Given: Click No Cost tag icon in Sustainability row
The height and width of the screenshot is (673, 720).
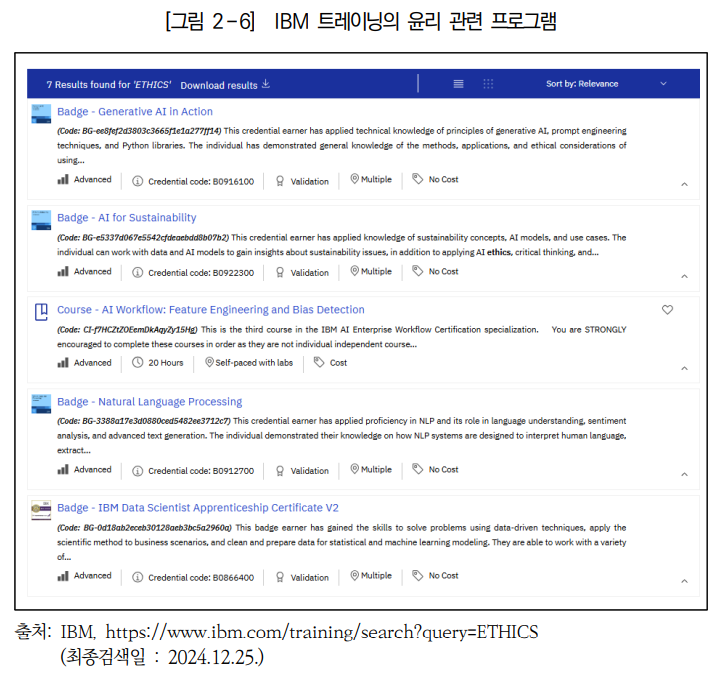Looking at the screenshot, I should click(x=417, y=271).
